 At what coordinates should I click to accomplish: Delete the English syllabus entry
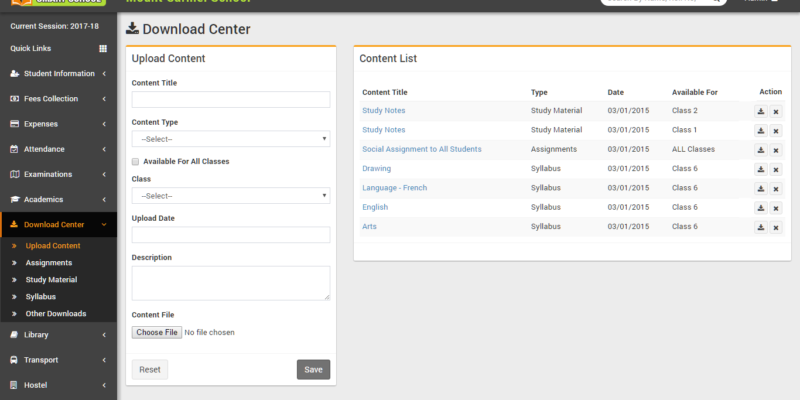coord(776,208)
